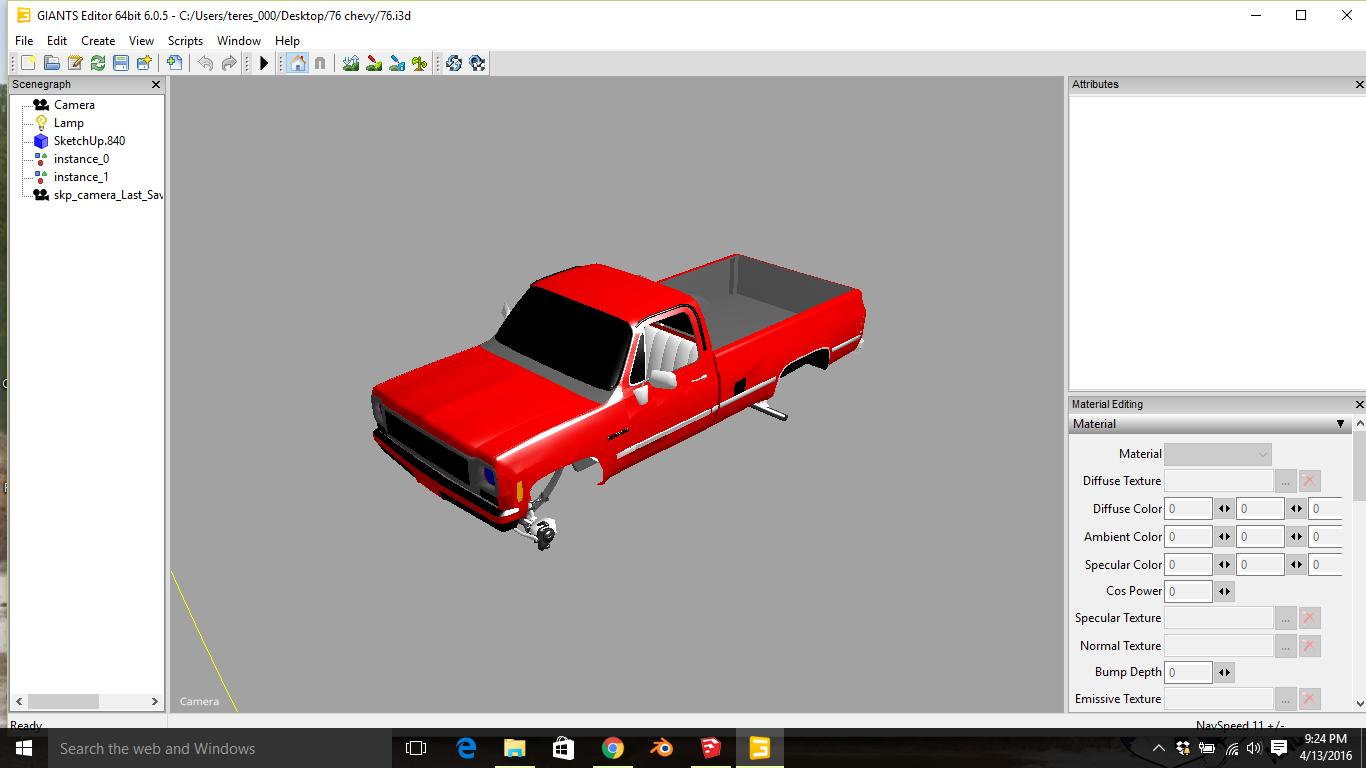This screenshot has height=768, width=1366.
Task: Click the Cos Power stepper arrows
Action: (1224, 591)
